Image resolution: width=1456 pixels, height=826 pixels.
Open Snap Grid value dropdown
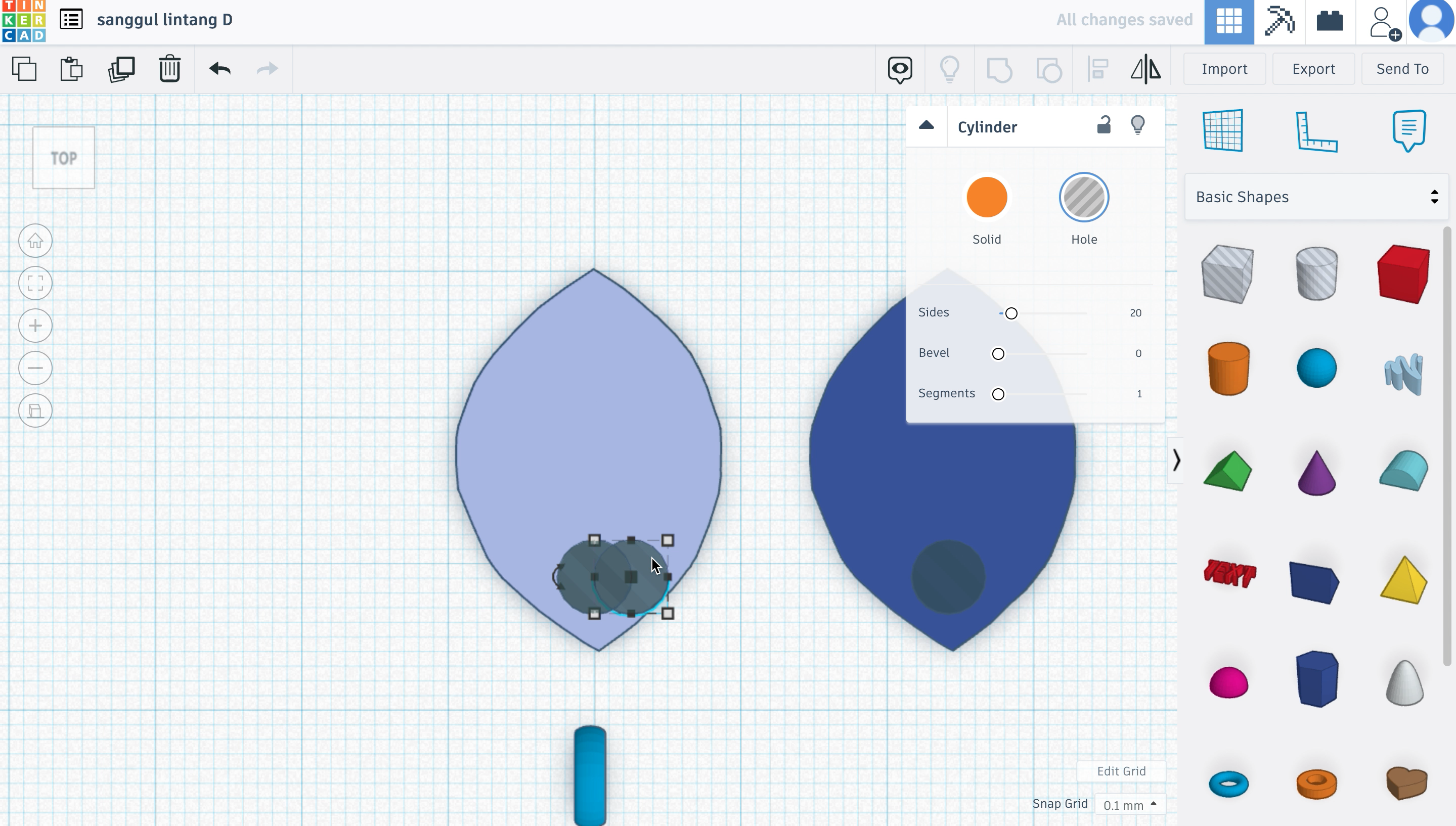tap(1128, 804)
